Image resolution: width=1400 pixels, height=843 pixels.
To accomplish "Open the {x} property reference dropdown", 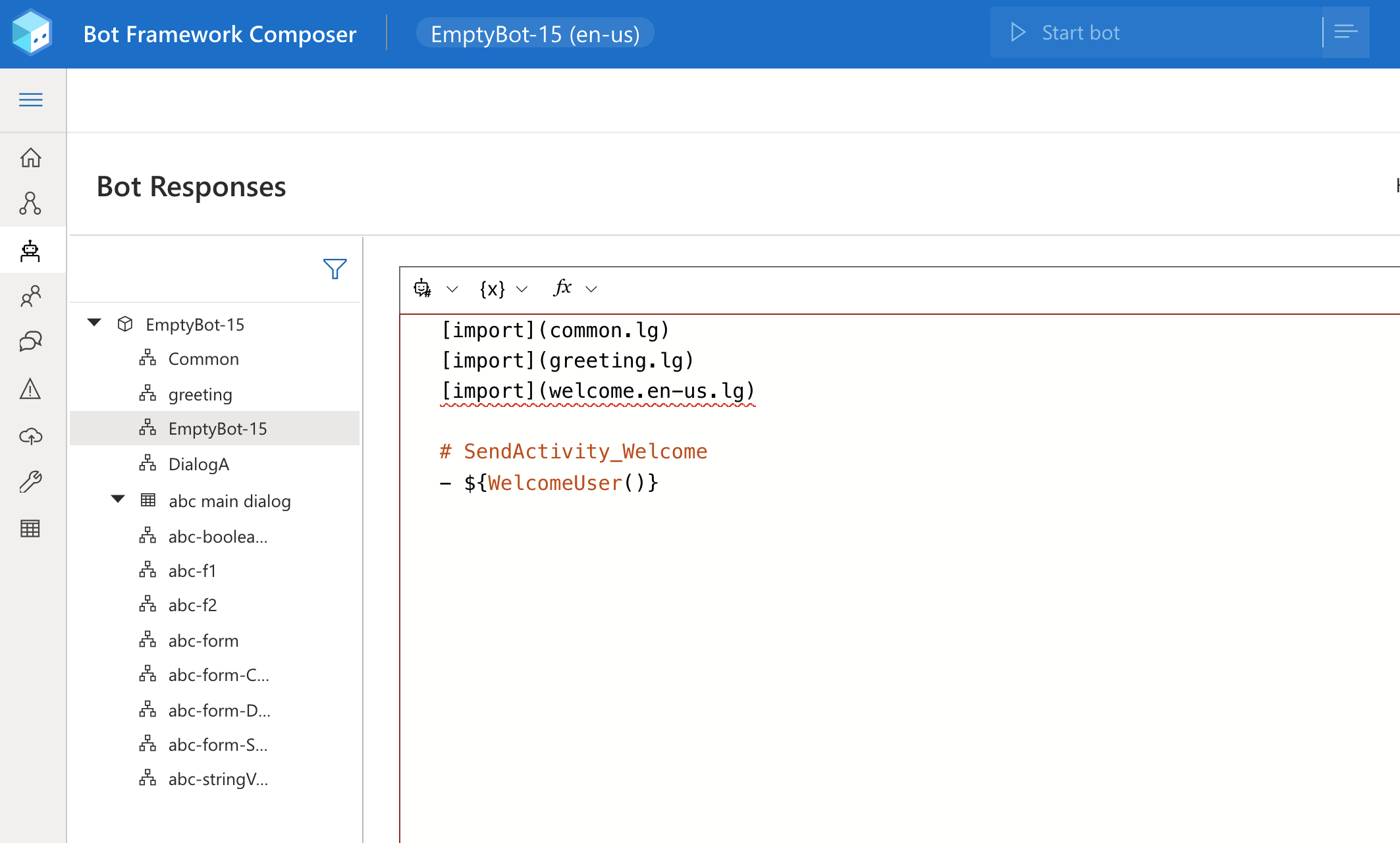I will pos(504,288).
